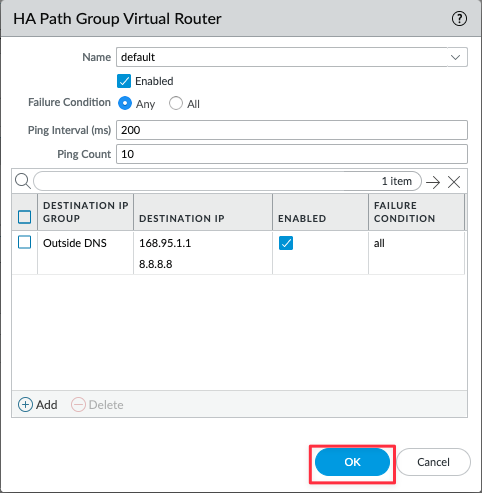482x493 pixels.
Task: Expand the Name dropdown chevron
Action: (455, 57)
